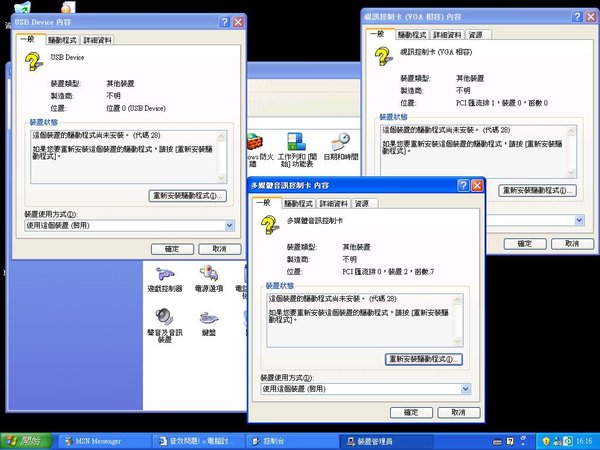Click Reinstall Driver button in multimedia audio dialog
600x450 pixels.
pyautogui.click(x=424, y=359)
